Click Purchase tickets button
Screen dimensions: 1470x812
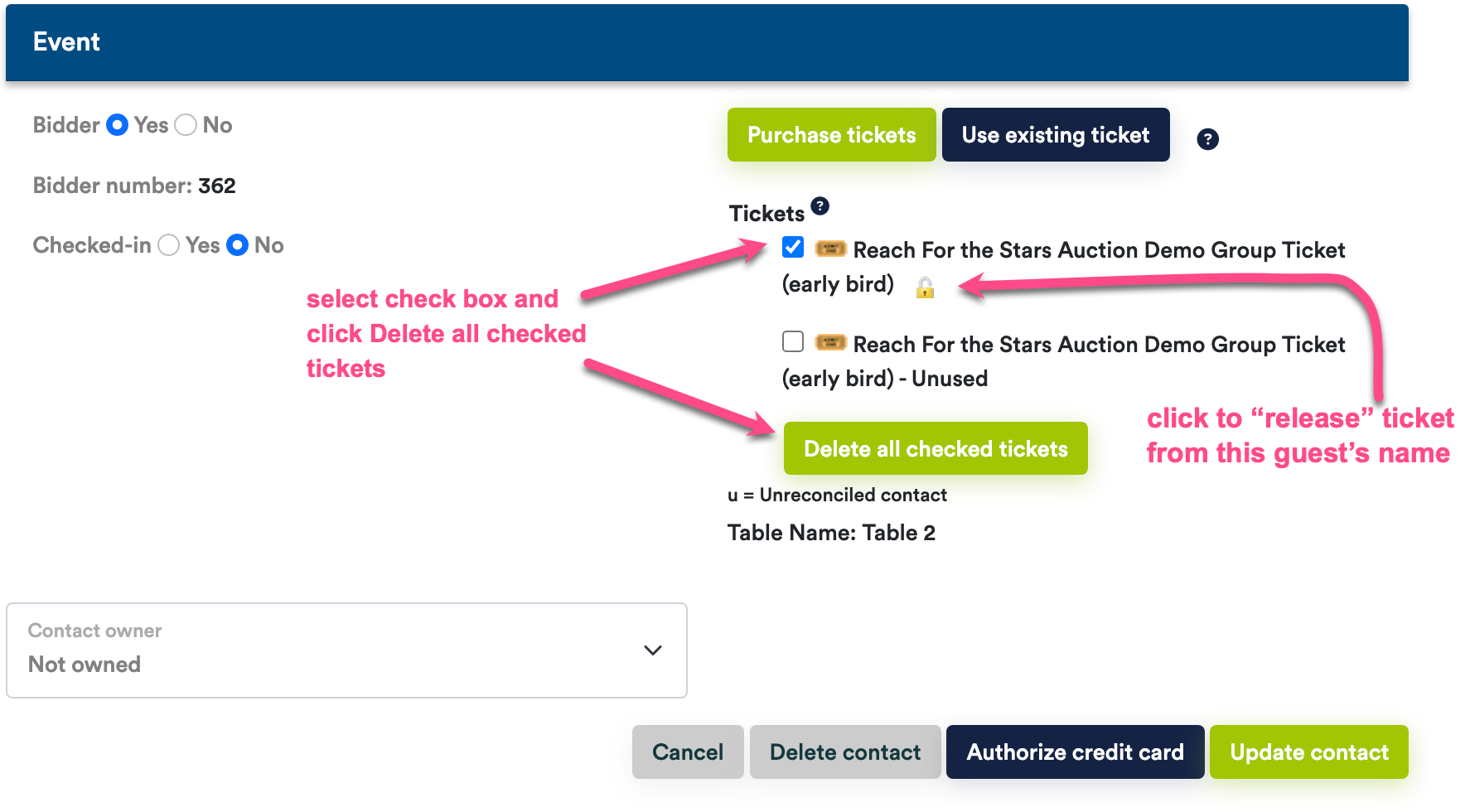click(832, 135)
